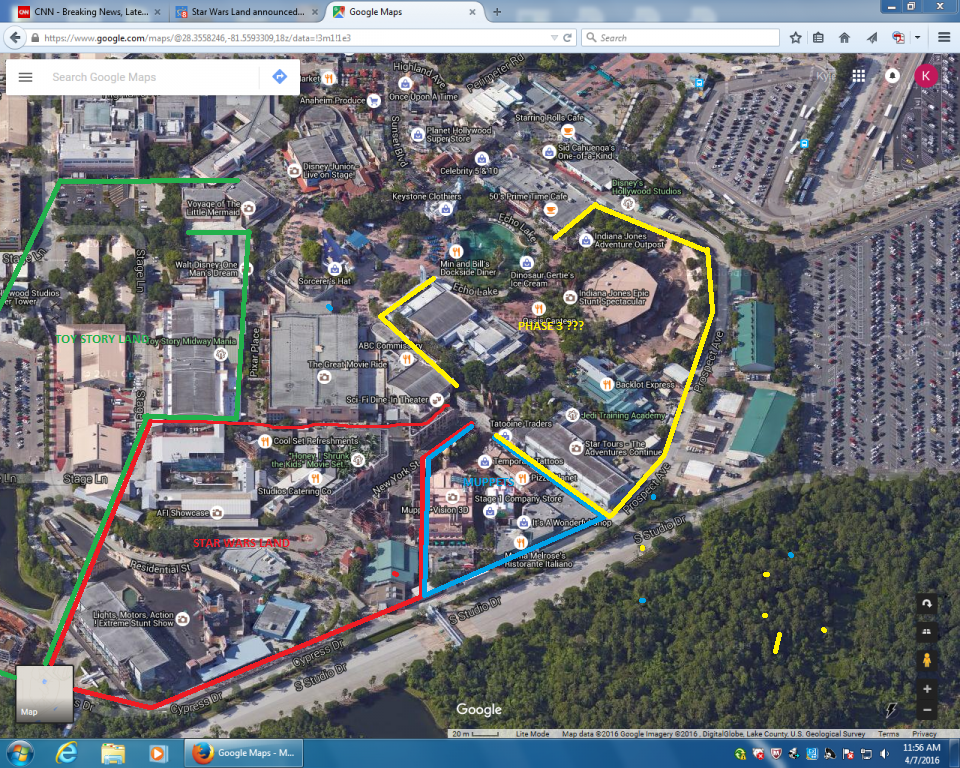960x768 pixels.
Task: Rotate the map view with the arrow icon
Action: (927, 604)
